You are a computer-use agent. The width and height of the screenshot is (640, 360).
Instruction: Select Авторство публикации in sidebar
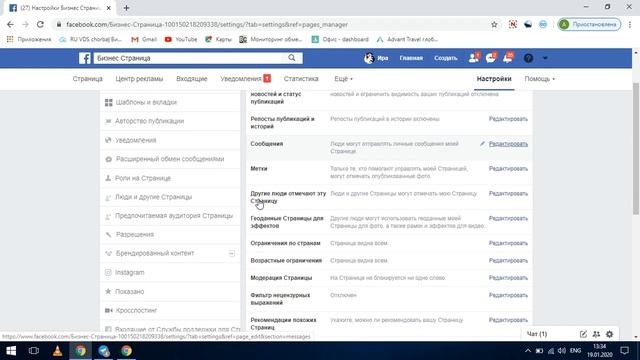[x=170, y=121]
